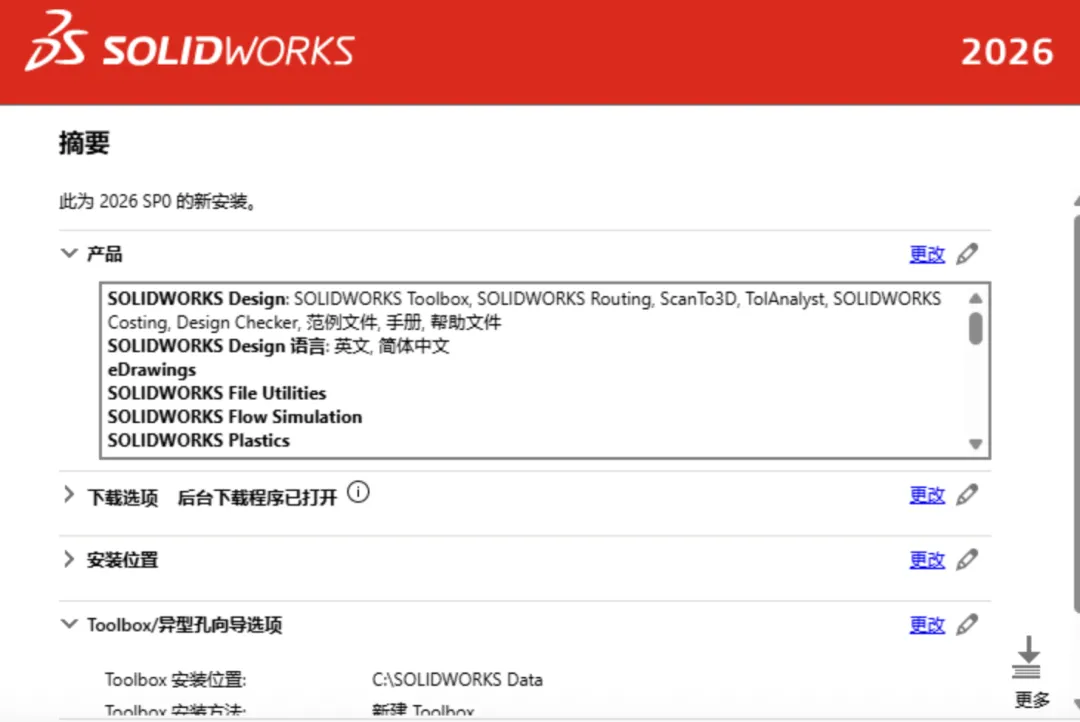Click the product list scrollbar thumb
The image size is (1080, 722).
pos(975,329)
